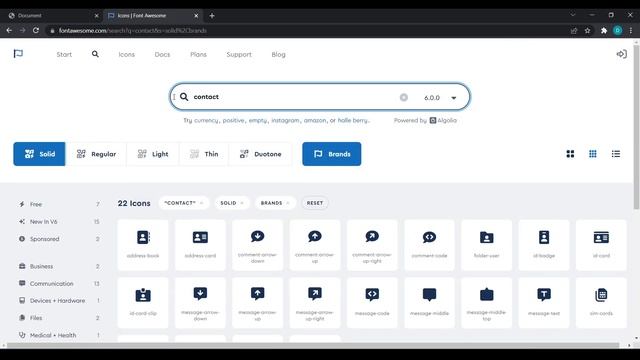Click the Font Awesome flag logo

pyautogui.click(x=18, y=54)
